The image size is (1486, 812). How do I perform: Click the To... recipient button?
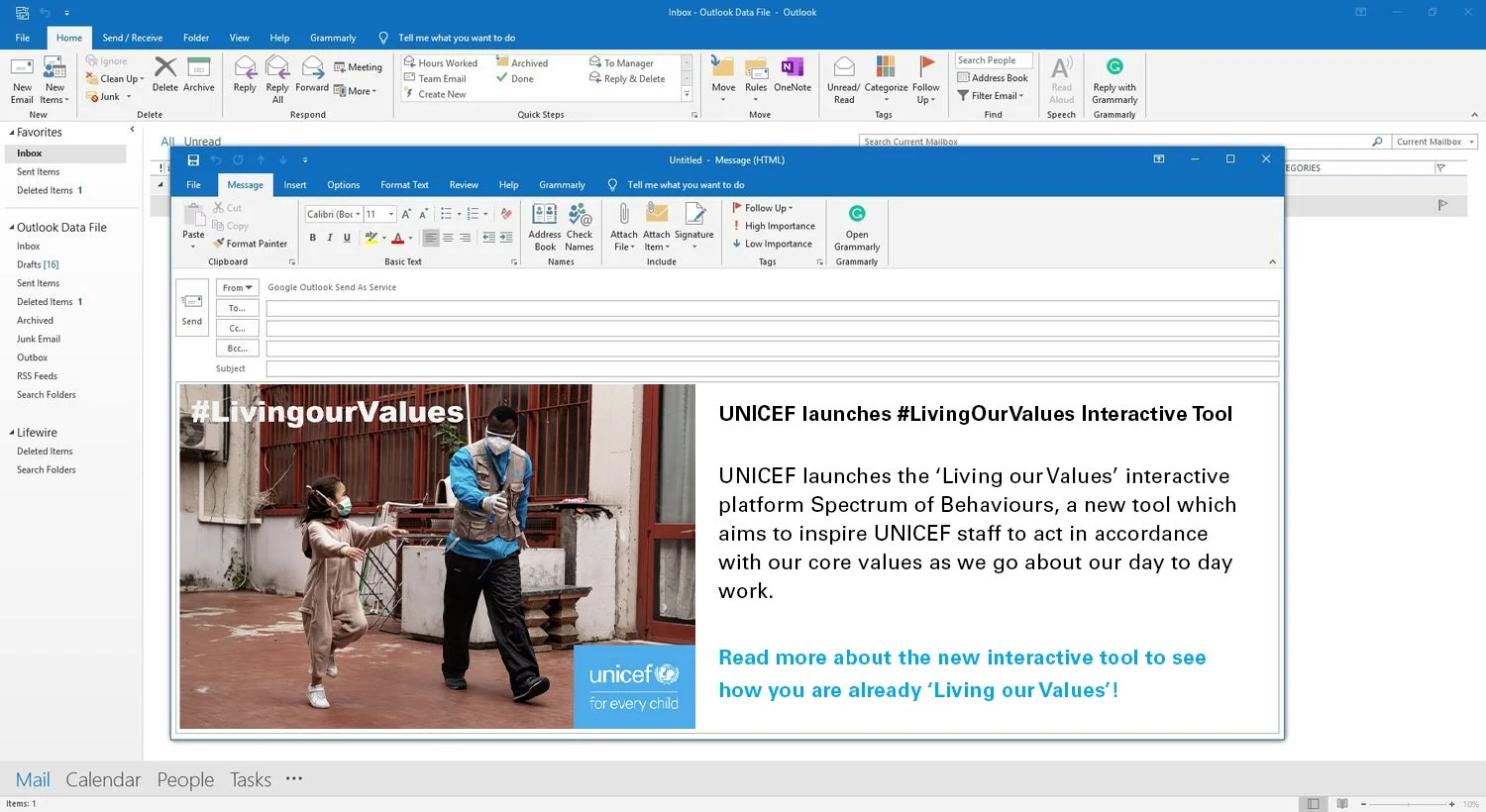[x=238, y=308]
